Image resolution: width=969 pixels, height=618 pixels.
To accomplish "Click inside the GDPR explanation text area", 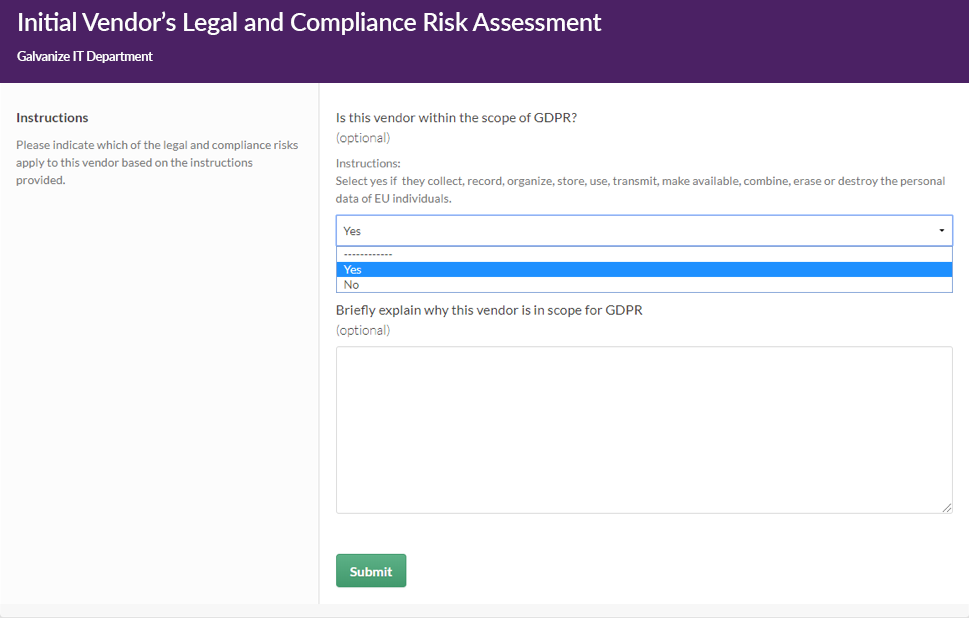I will point(644,430).
